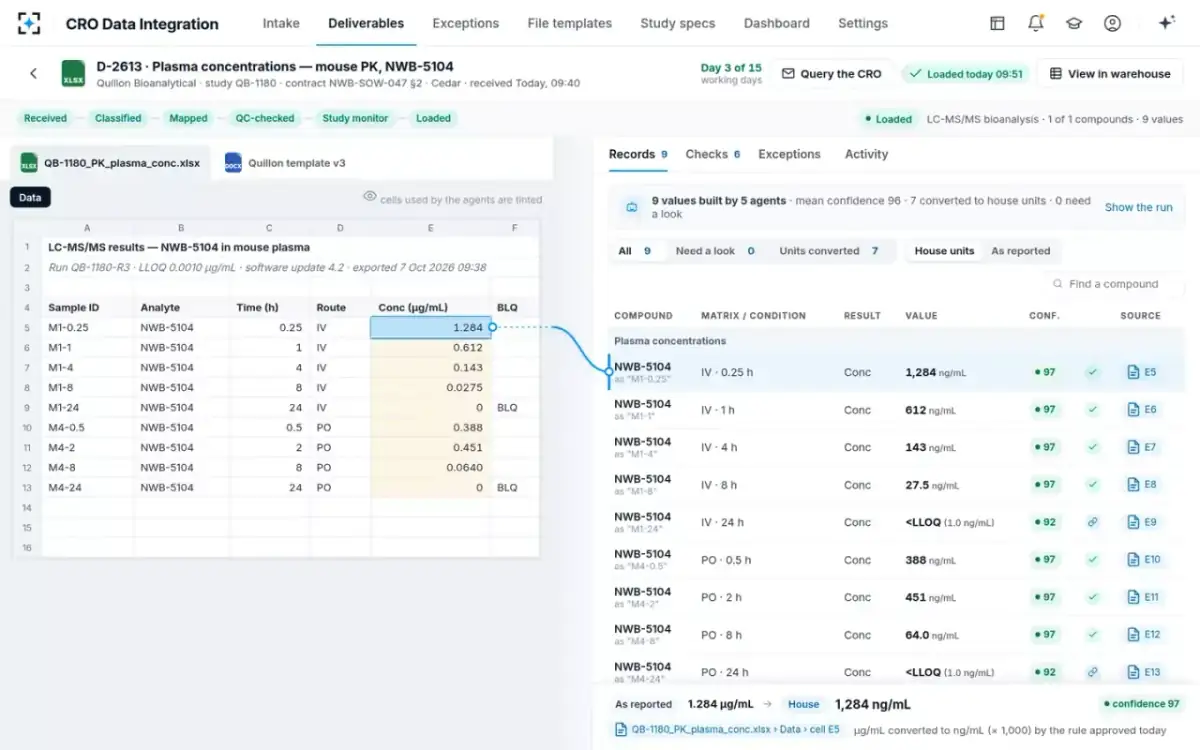Open source cell E10 document icon
This screenshot has height=750, width=1200.
(x=1133, y=559)
